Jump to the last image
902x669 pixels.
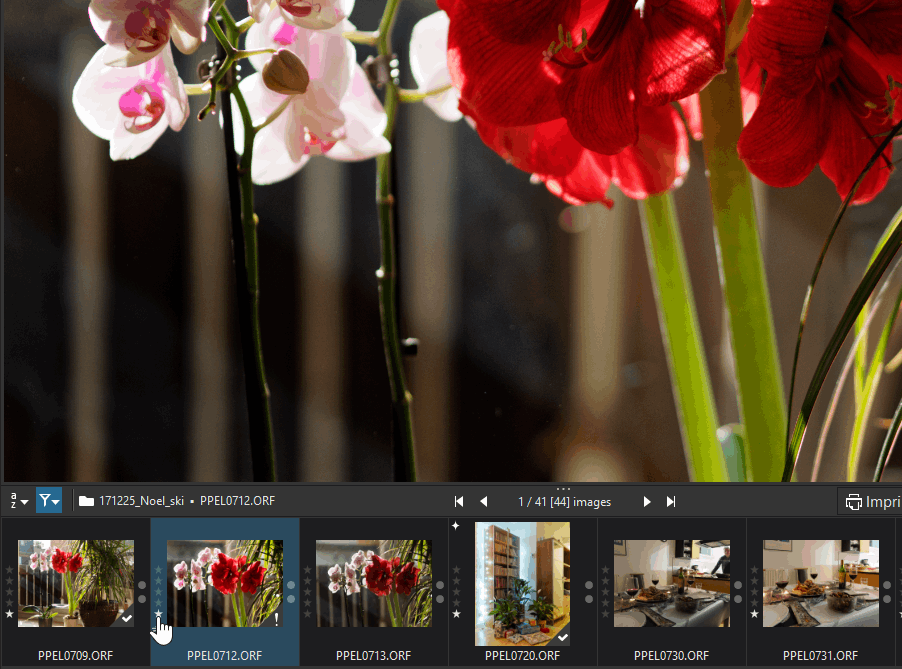(671, 502)
